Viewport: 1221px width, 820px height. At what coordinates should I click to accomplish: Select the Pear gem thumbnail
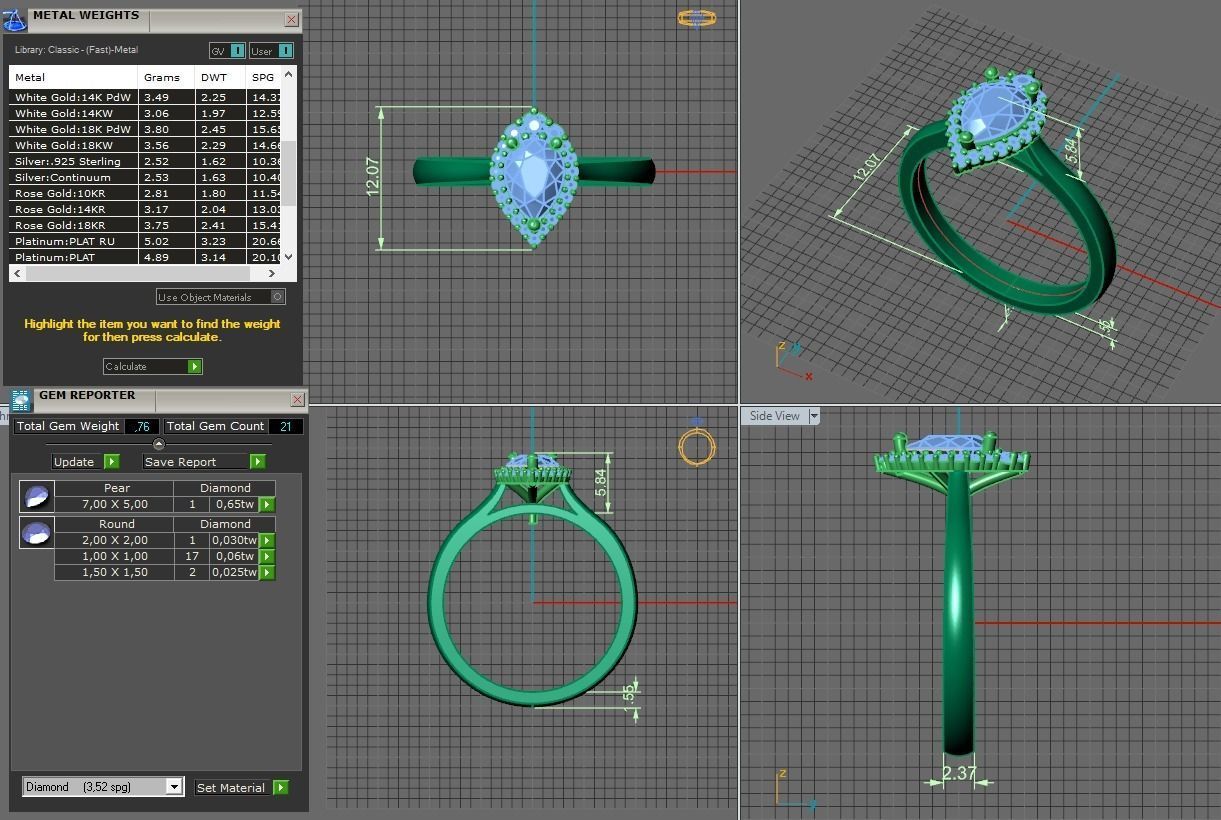tap(37, 496)
